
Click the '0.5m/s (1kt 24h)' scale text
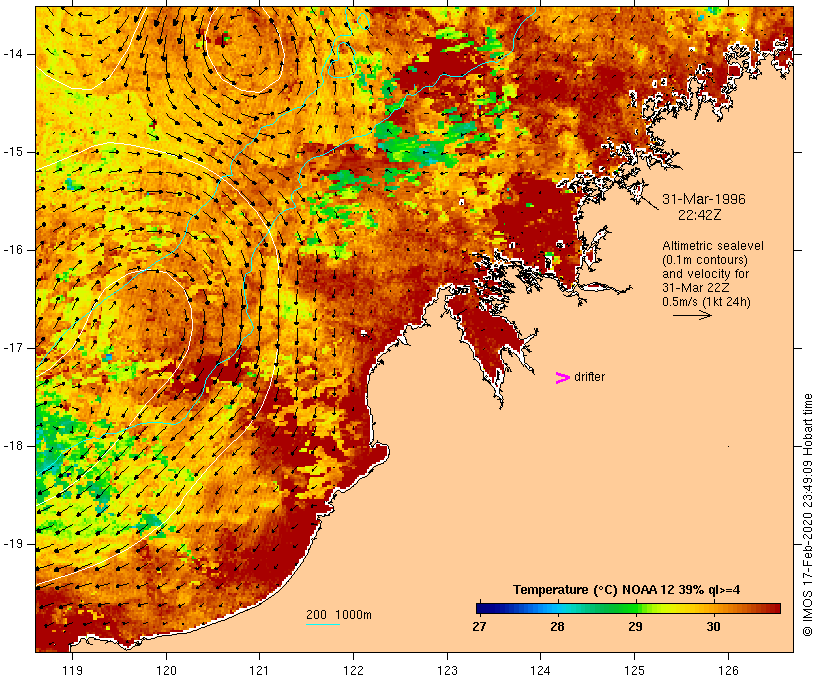(x=706, y=302)
